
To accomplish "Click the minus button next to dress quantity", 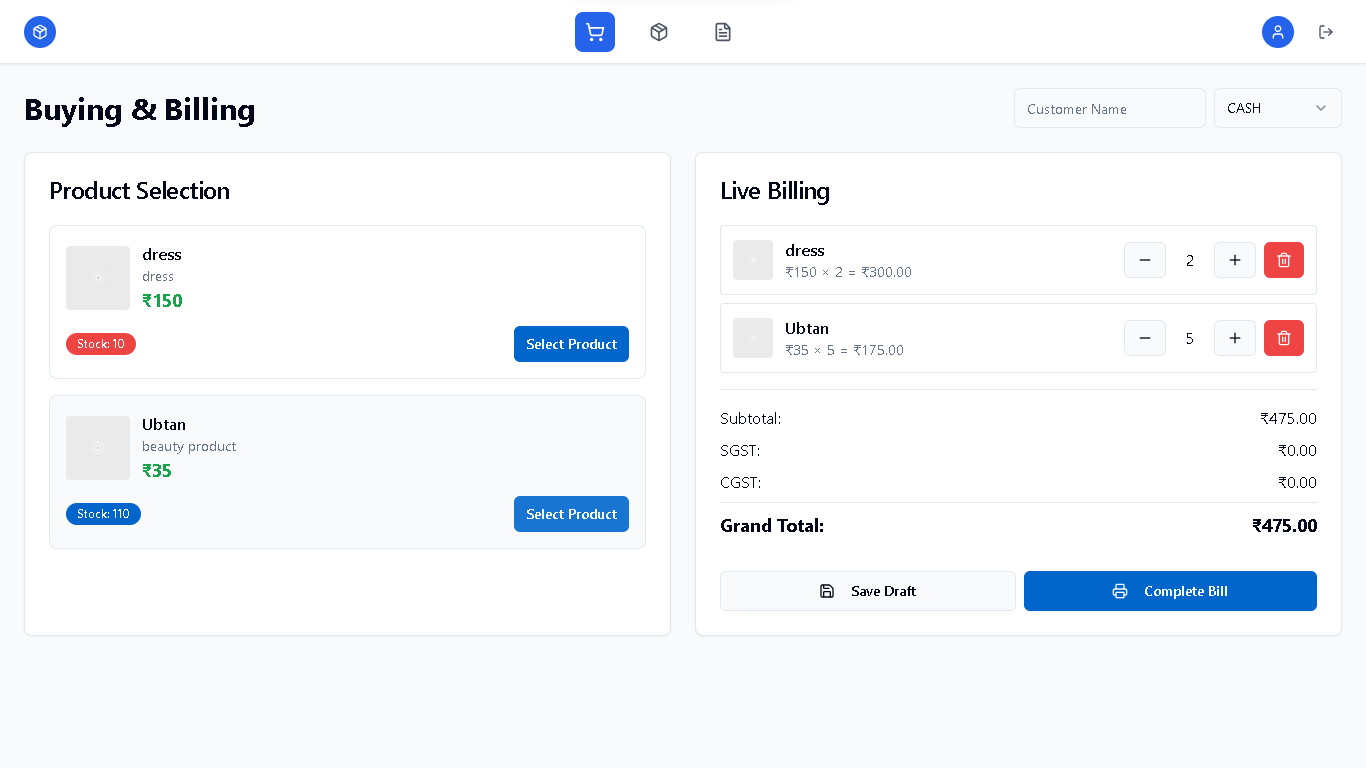I will [1145, 260].
